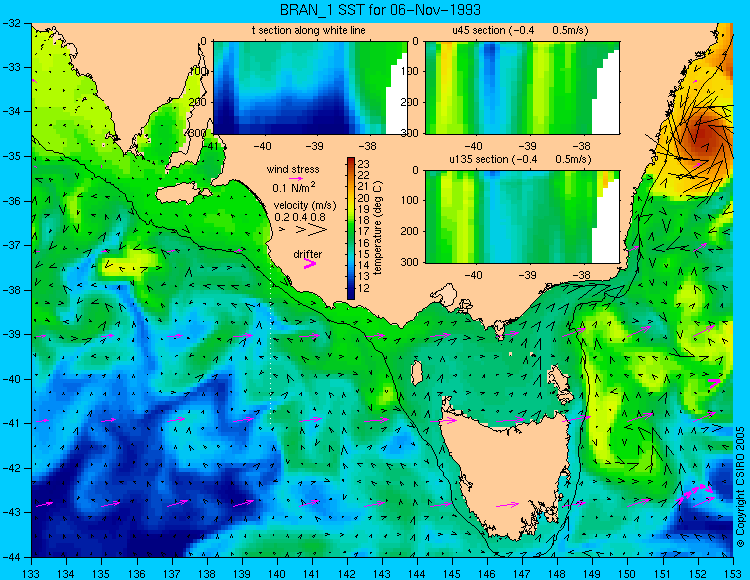This screenshot has height=580, width=750.
Task: Click the main latitude axis label -42
Action: point(11,468)
